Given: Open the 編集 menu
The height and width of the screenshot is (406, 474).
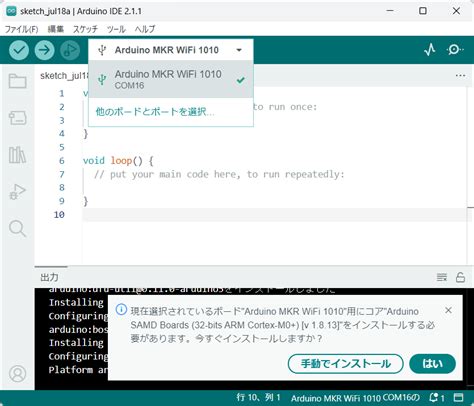Looking at the screenshot, I should [56, 29].
